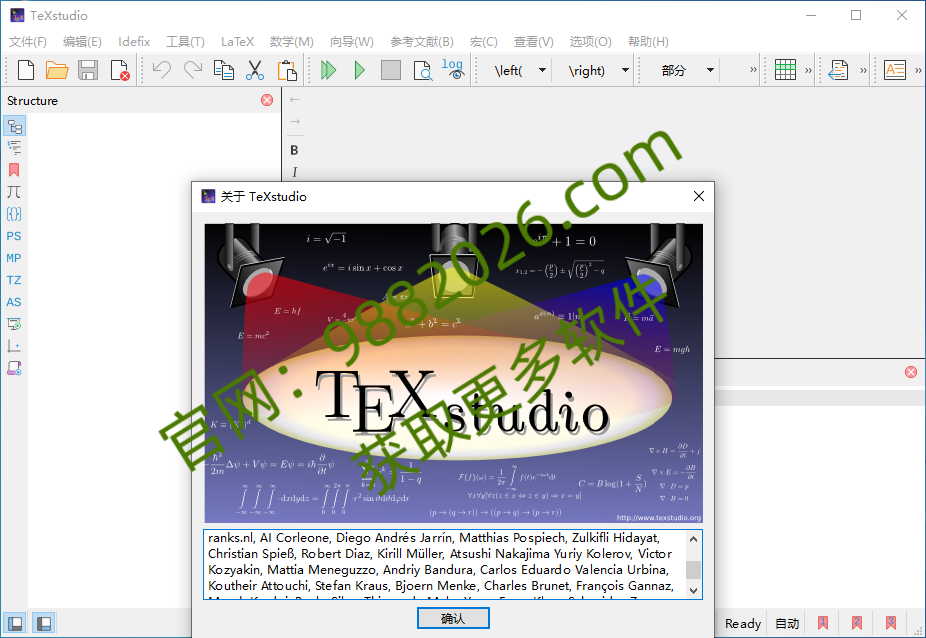Click Ready status text

pos(743,623)
